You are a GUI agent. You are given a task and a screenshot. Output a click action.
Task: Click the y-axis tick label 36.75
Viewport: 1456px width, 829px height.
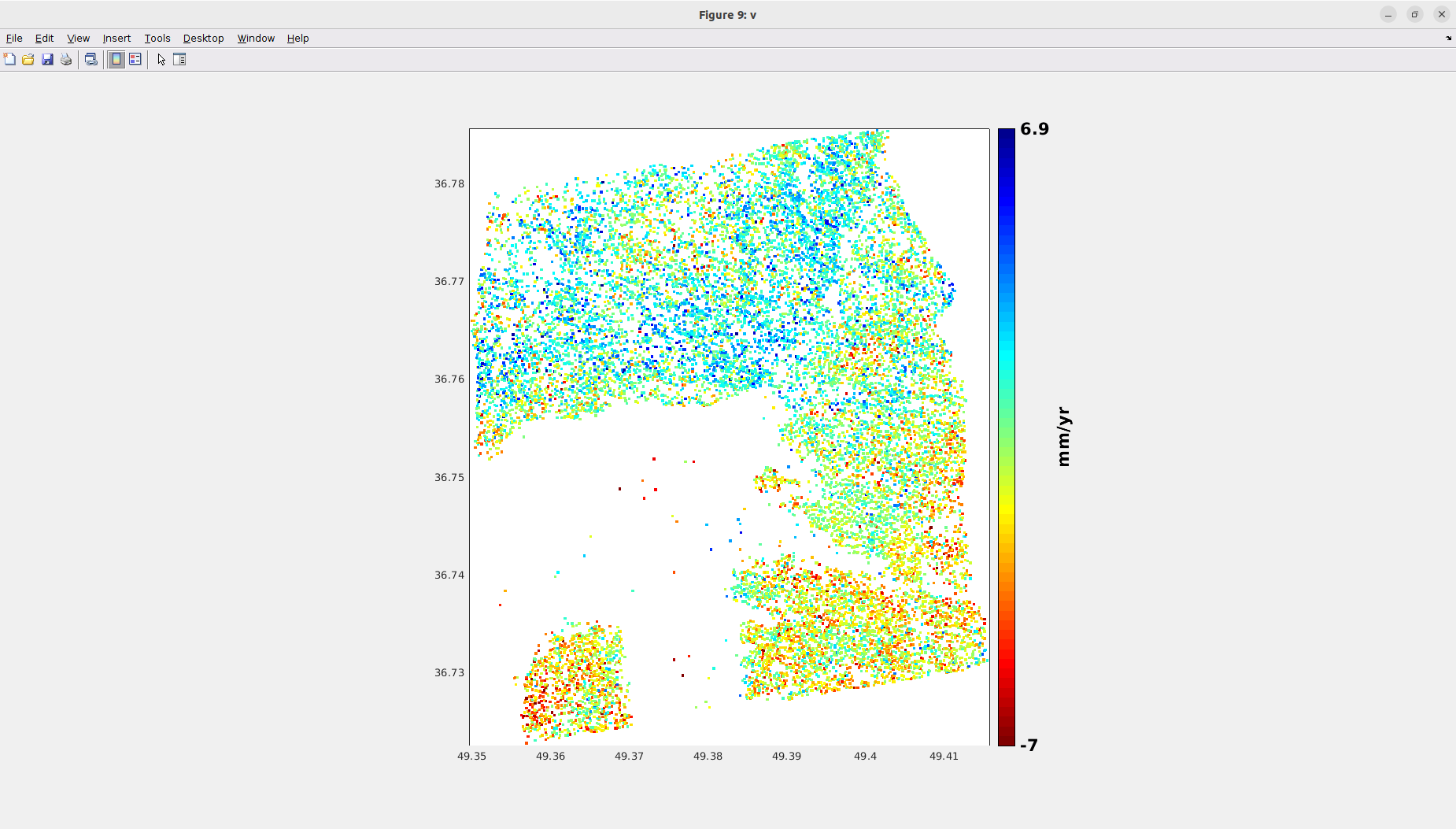(449, 477)
